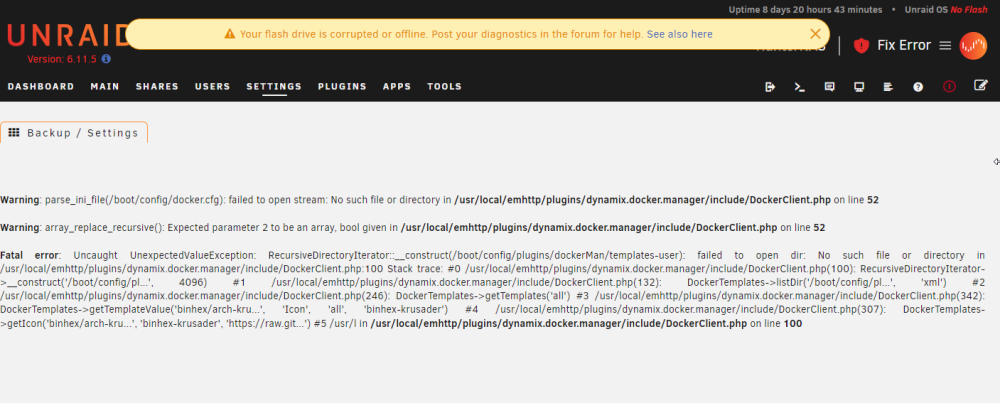
Task: Click the array_replace_recursive Warning line
Action: point(413,227)
